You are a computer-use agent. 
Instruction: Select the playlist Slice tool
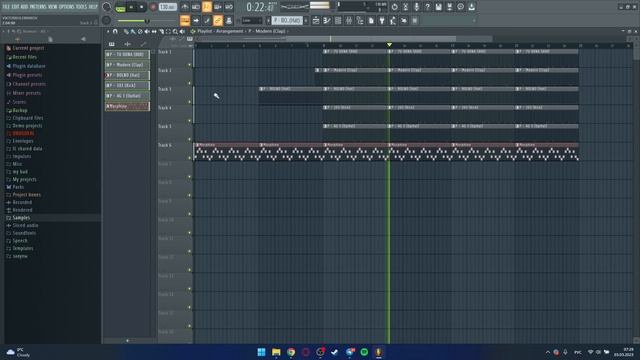[x=161, y=31]
